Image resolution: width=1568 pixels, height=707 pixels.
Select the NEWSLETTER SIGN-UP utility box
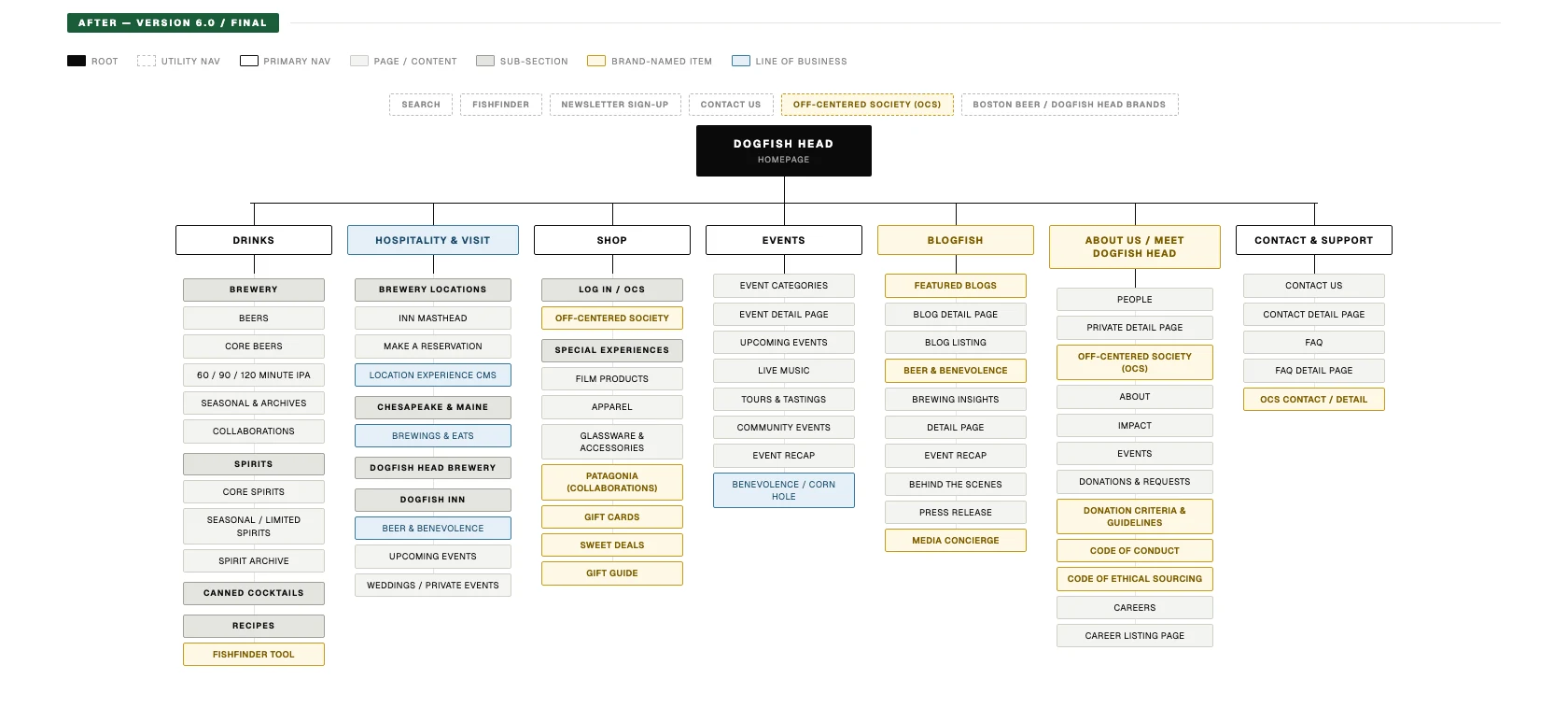click(x=615, y=105)
